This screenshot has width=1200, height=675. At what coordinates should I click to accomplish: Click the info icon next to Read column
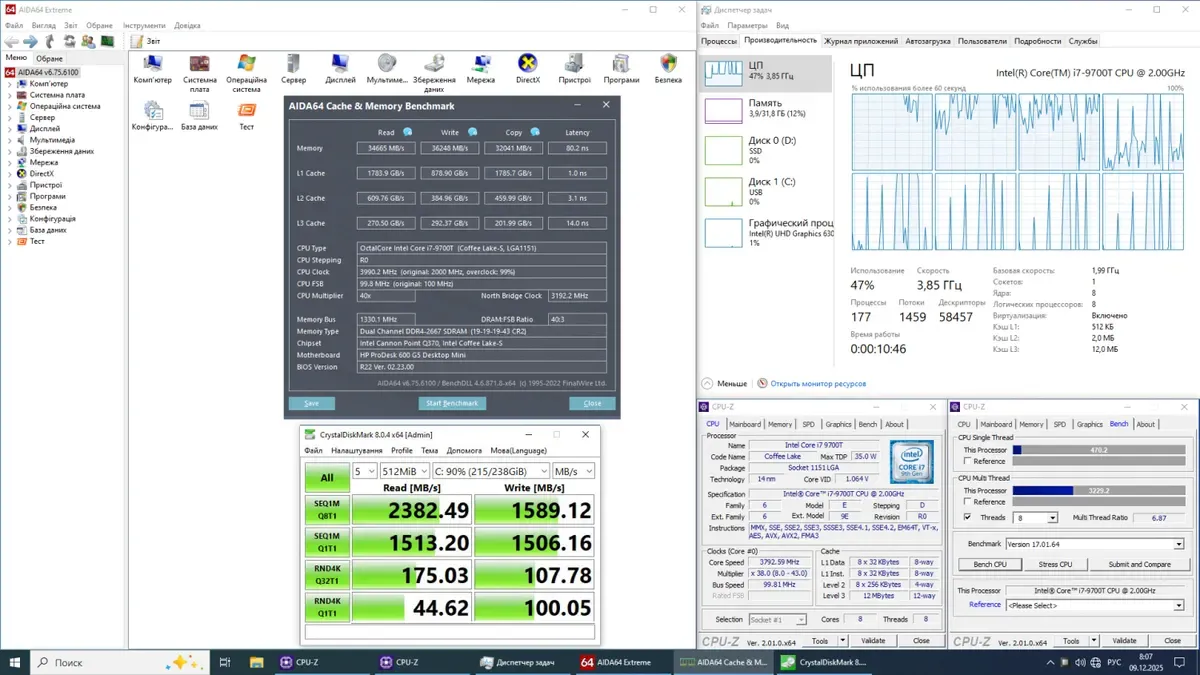(408, 132)
